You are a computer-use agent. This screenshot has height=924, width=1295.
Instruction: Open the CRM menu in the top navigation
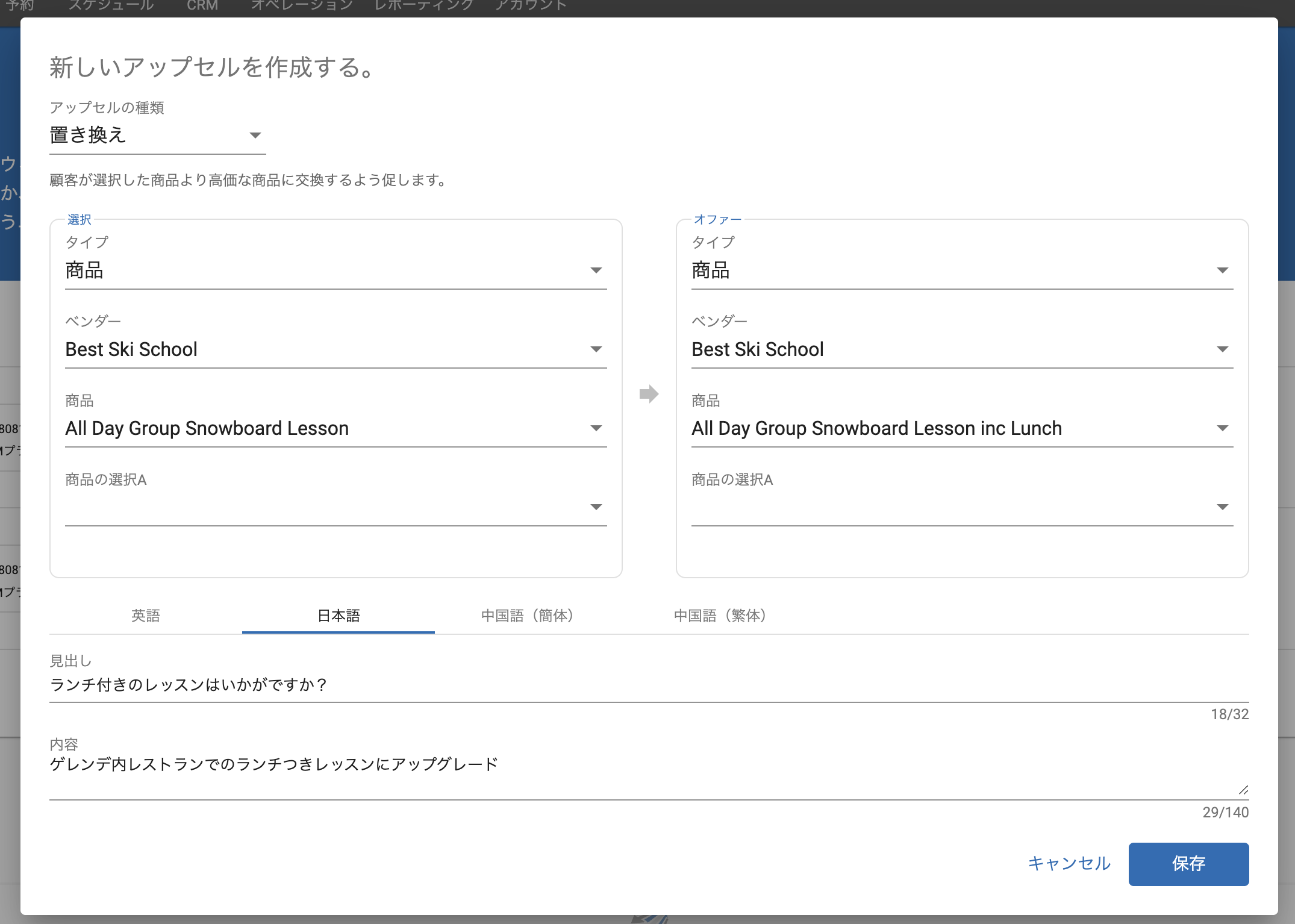pyautogui.click(x=202, y=5)
